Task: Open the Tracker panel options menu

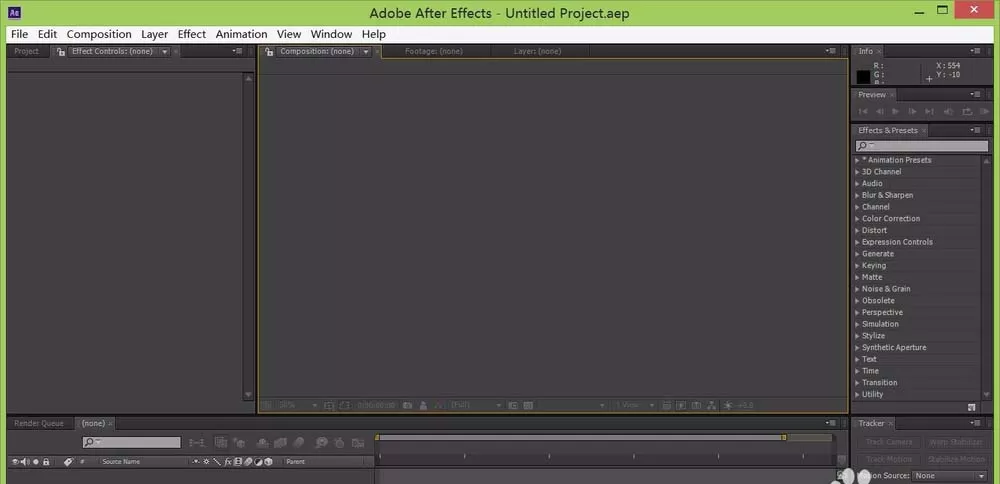Action: tap(976, 423)
